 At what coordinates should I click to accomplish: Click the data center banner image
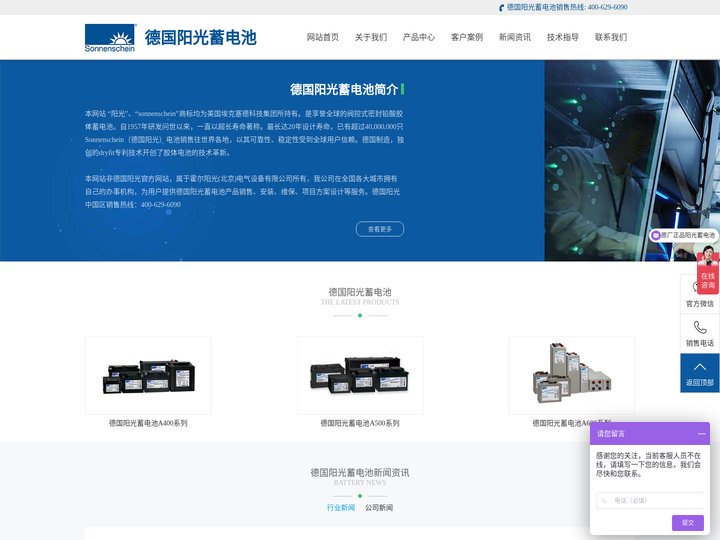pyautogui.click(x=632, y=160)
